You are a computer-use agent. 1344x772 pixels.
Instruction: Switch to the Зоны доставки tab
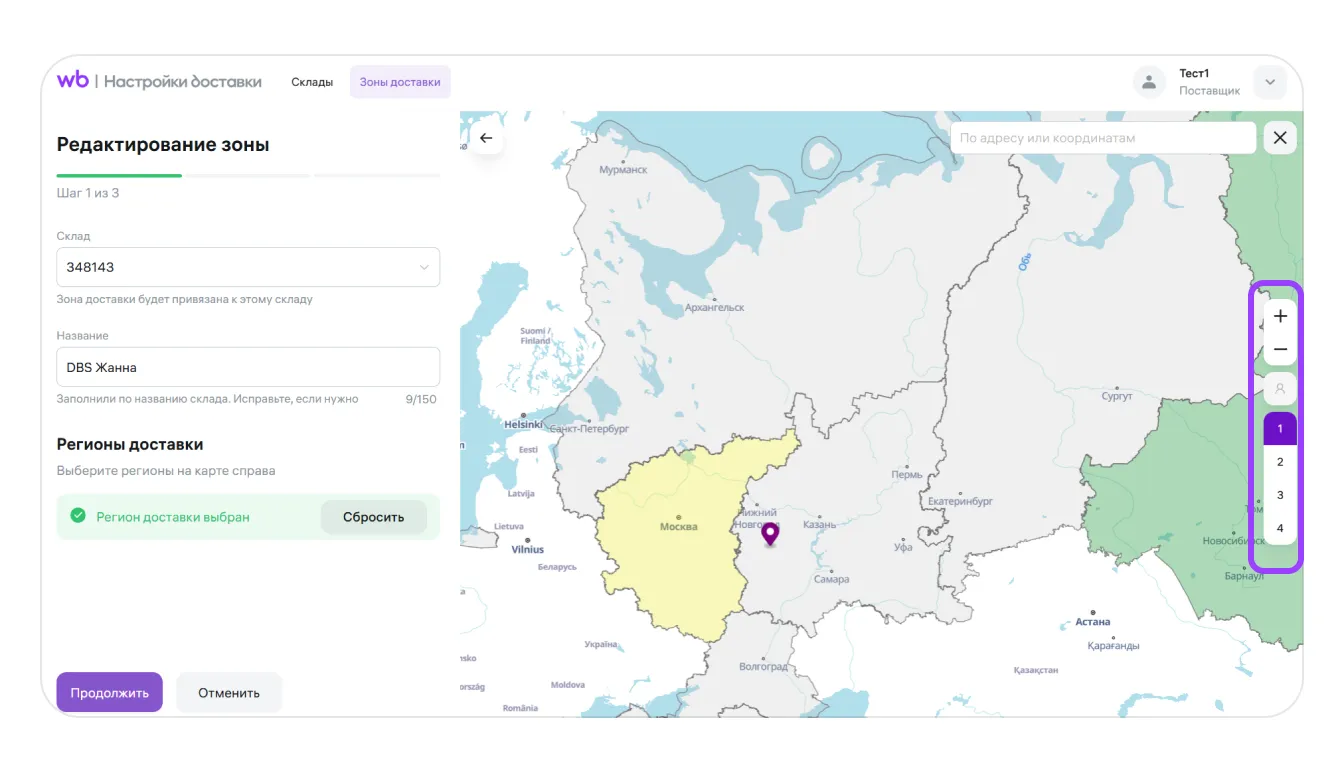coord(400,82)
